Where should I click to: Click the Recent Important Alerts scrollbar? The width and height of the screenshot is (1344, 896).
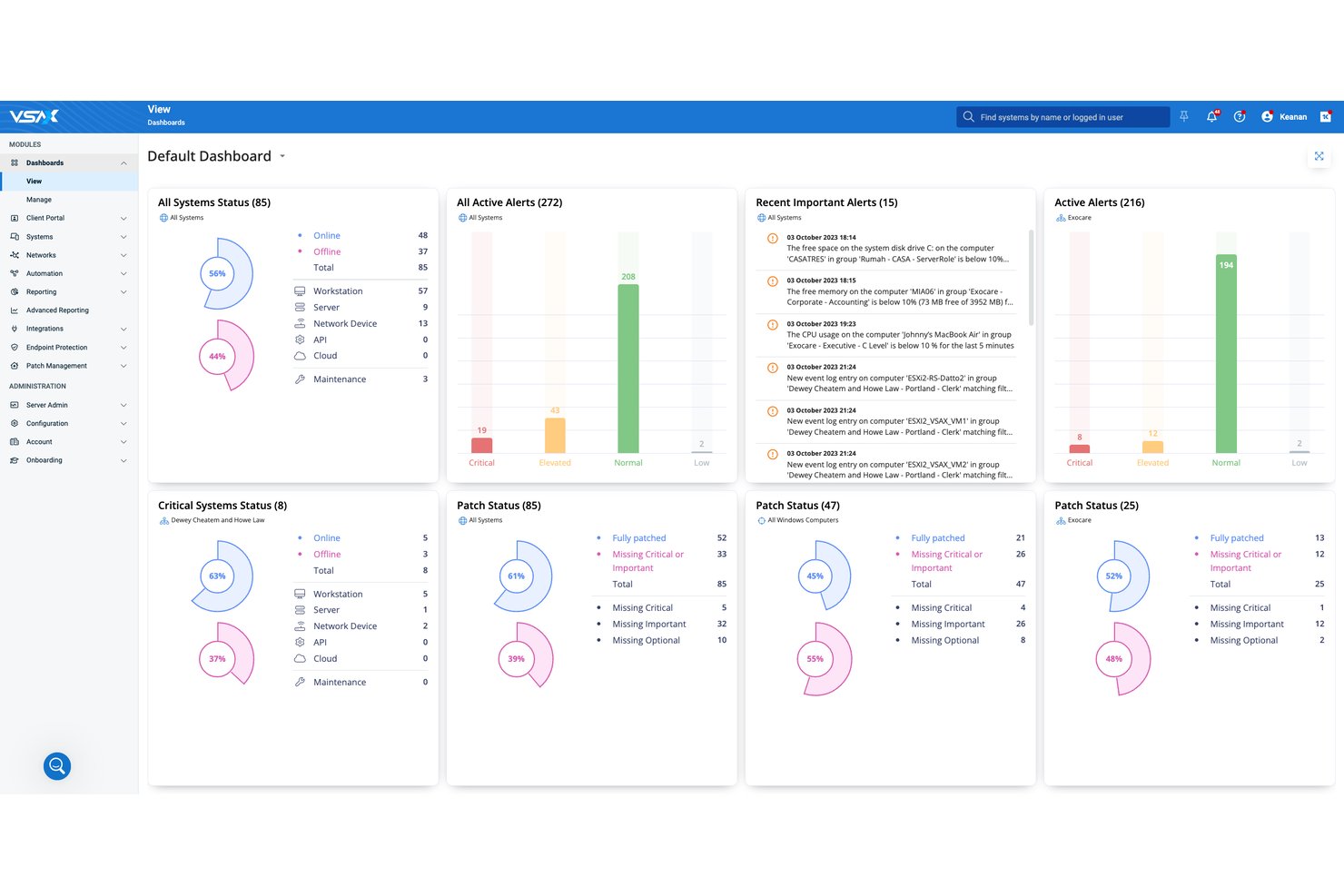(1031, 278)
